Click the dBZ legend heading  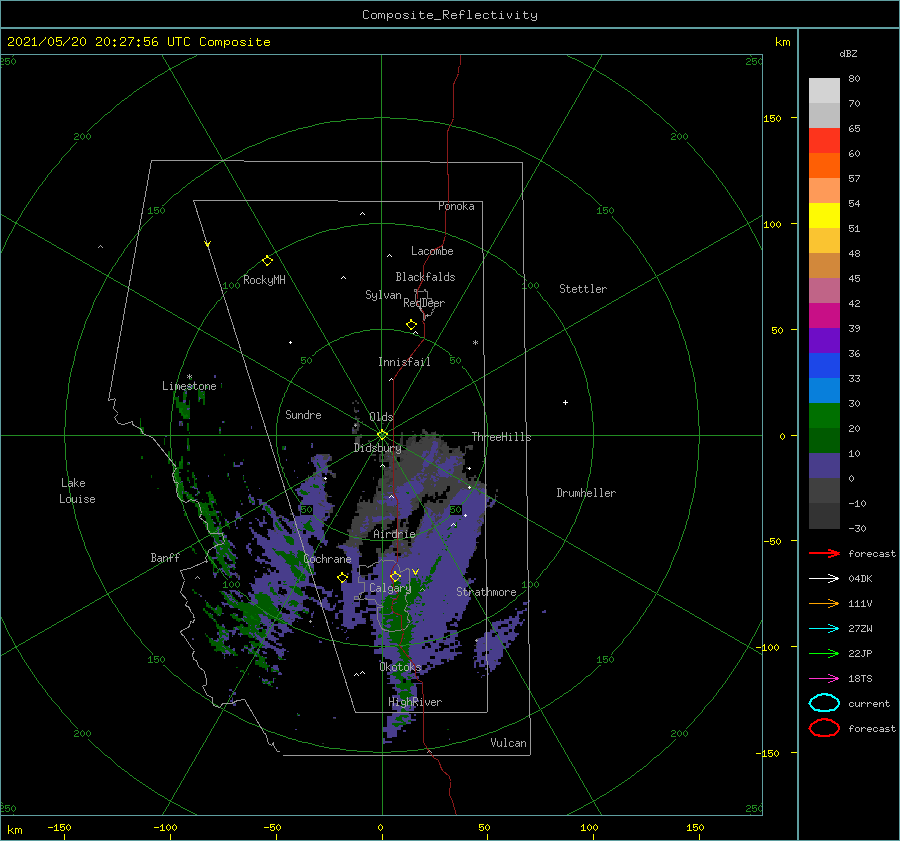click(x=848, y=53)
